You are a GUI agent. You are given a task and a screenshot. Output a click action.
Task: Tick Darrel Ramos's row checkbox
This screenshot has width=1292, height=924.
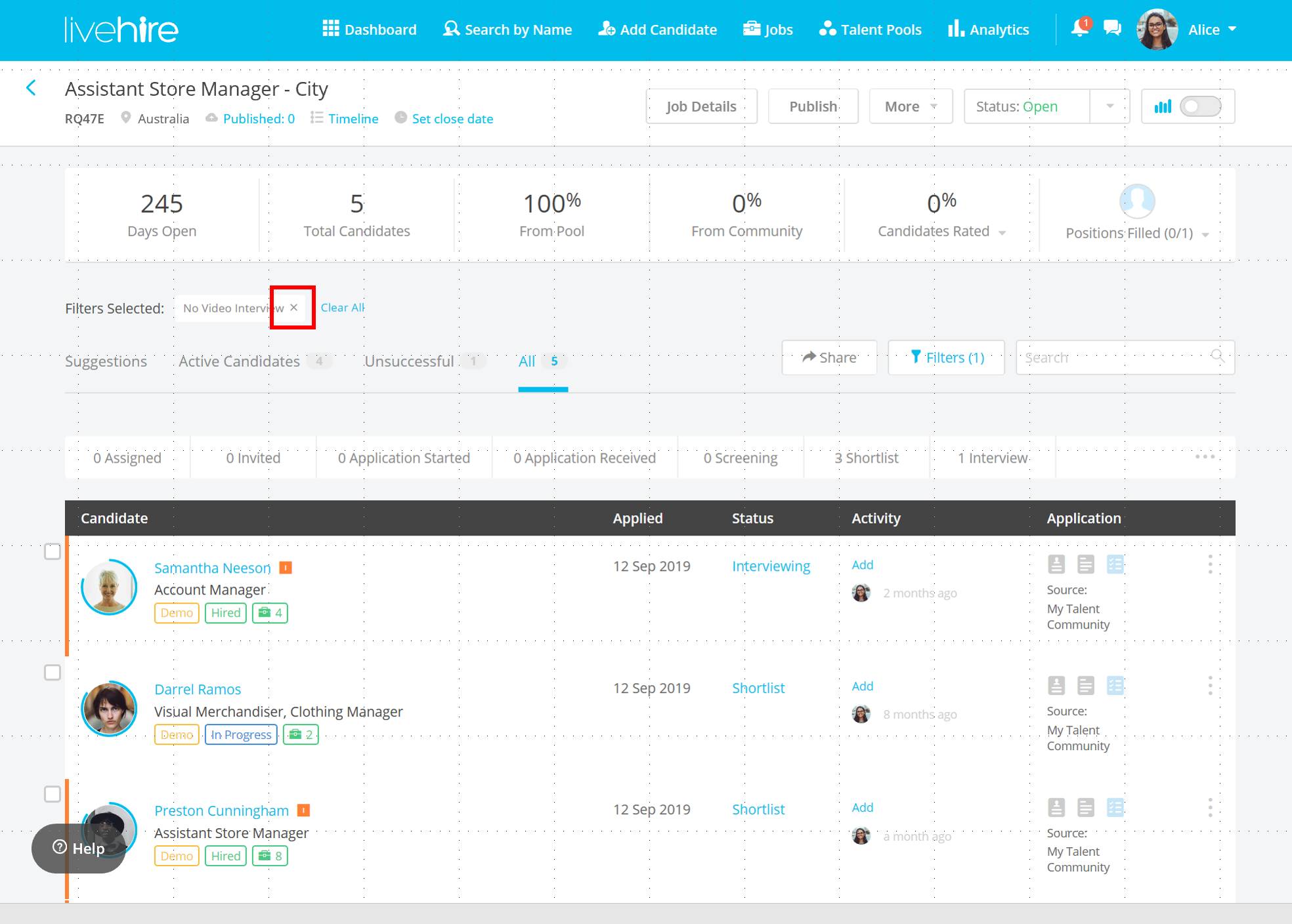click(x=53, y=673)
